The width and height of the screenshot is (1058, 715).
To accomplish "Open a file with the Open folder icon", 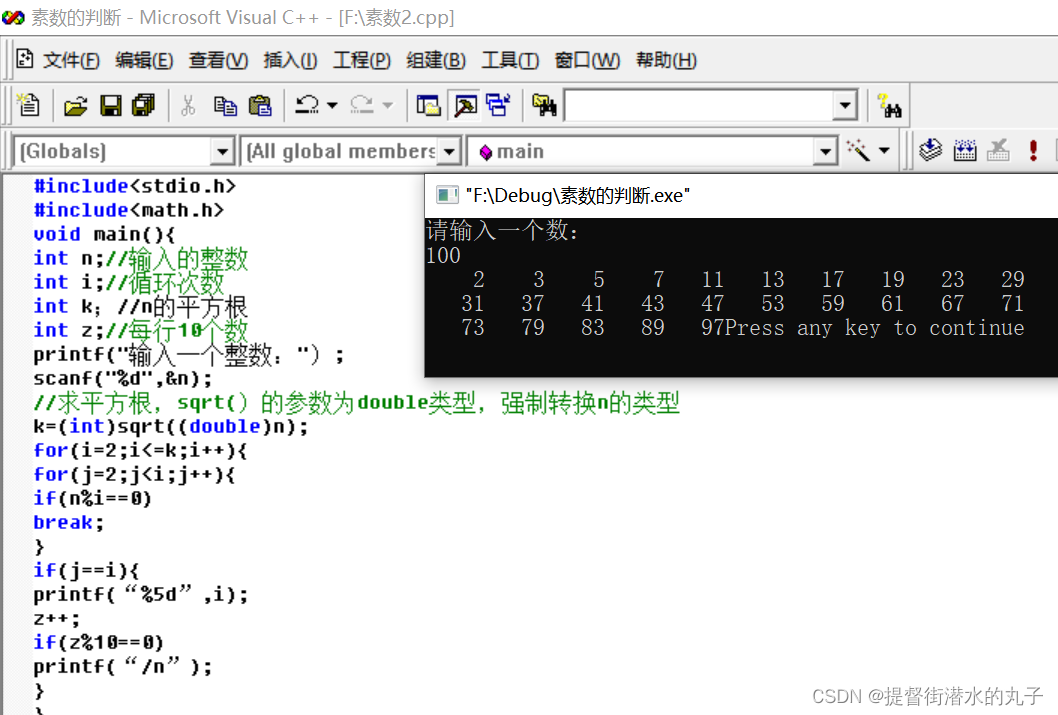I will coord(76,105).
